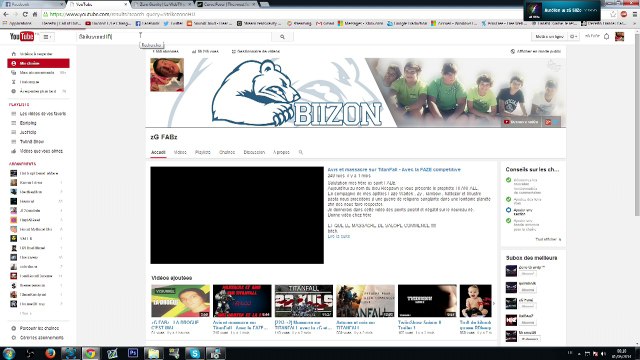Open the fourth Titanfall video thumbnail
Viewport: 640px width, 360px height.
click(x=365, y=301)
